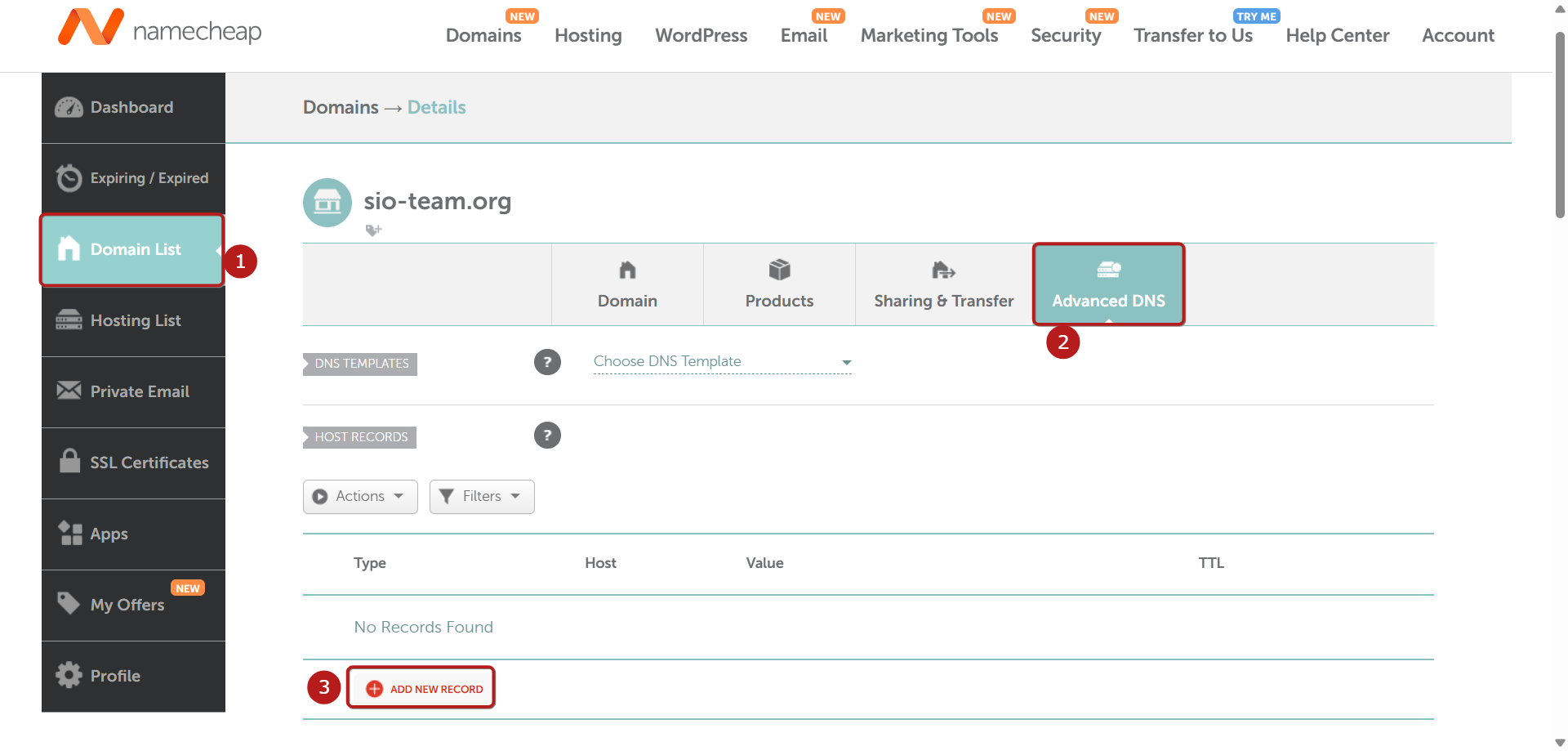
Task: Open Profile sidebar item
Action: [x=133, y=676]
